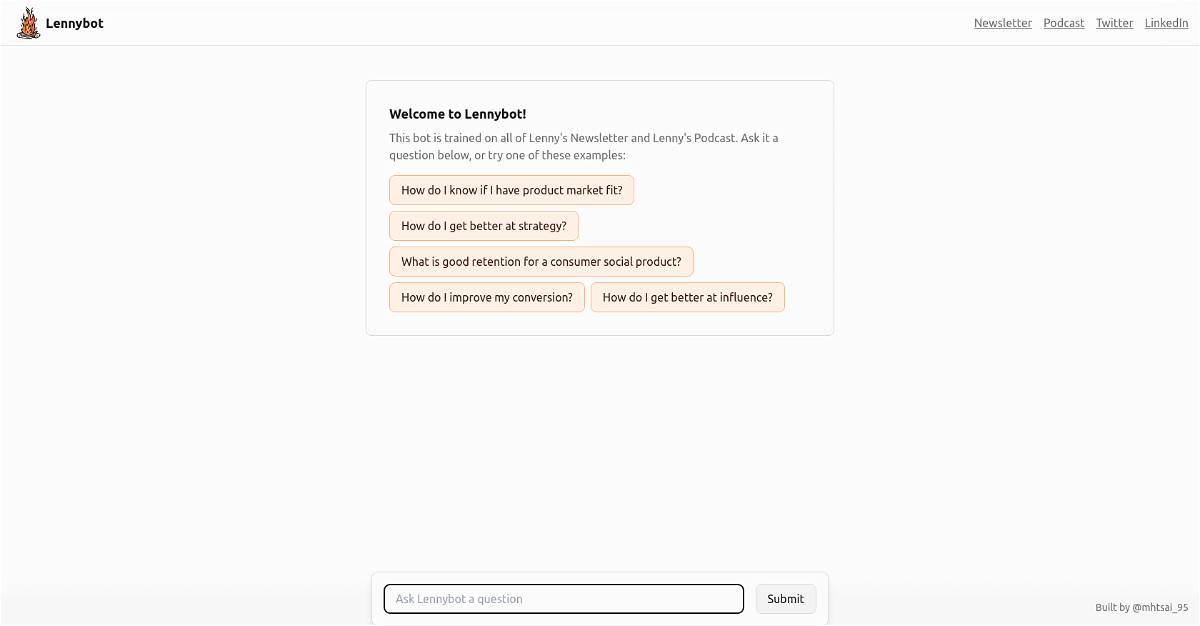Click the "Built by" footer text
The height and width of the screenshot is (626, 1200).
1112,607
